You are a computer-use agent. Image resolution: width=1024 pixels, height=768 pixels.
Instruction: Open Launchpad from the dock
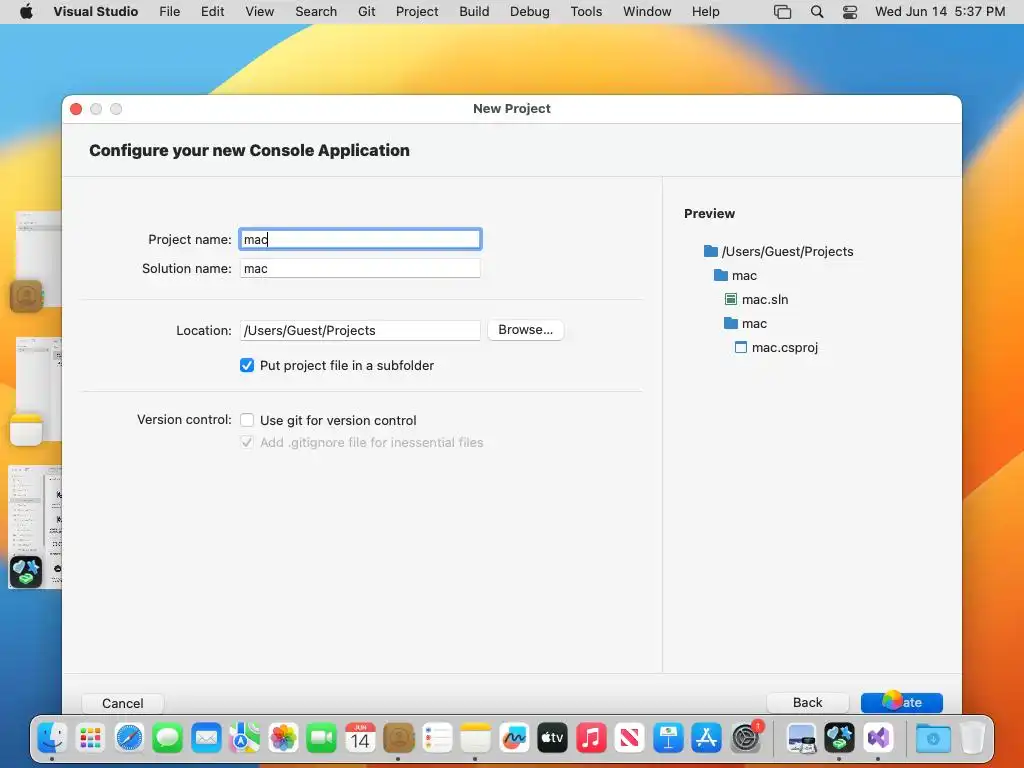pyautogui.click(x=90, y=739)
